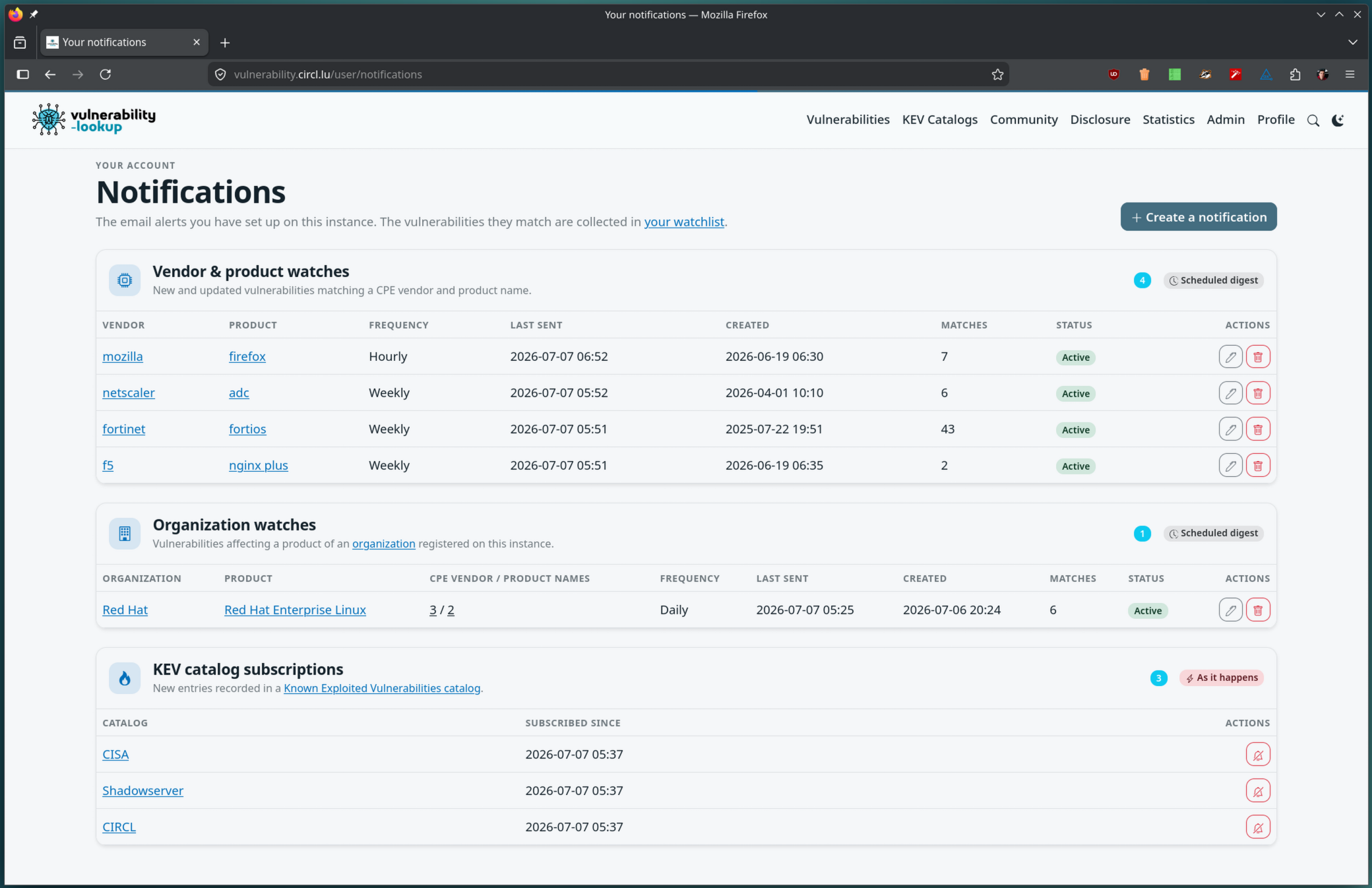This screenshot has height=888, width=1372.
Task: Unsubscribe from the CIRCL catalog
Action: [x=1258, y=827]
